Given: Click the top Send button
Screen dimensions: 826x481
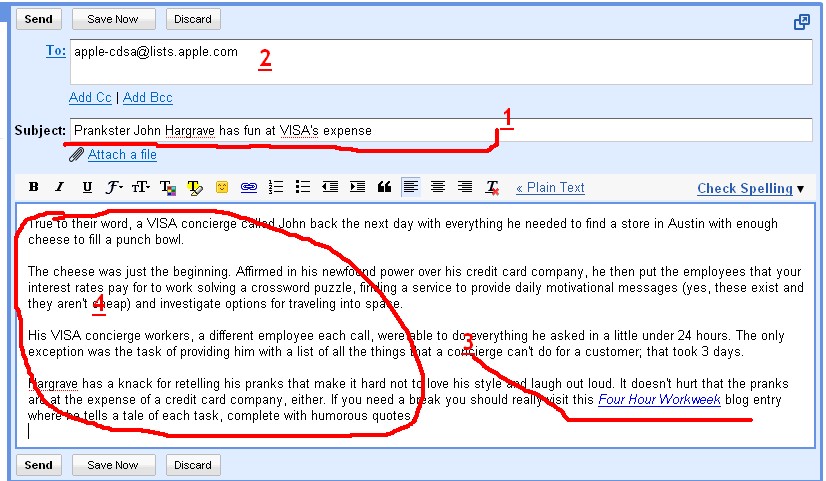Looking at the screenshot, I should [38, 19].
